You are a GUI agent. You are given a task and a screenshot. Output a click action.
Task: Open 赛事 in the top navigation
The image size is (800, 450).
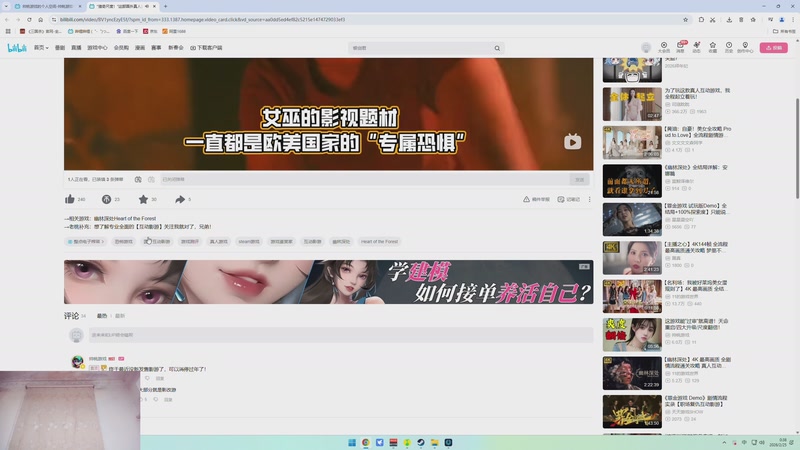tap(156, 48)
